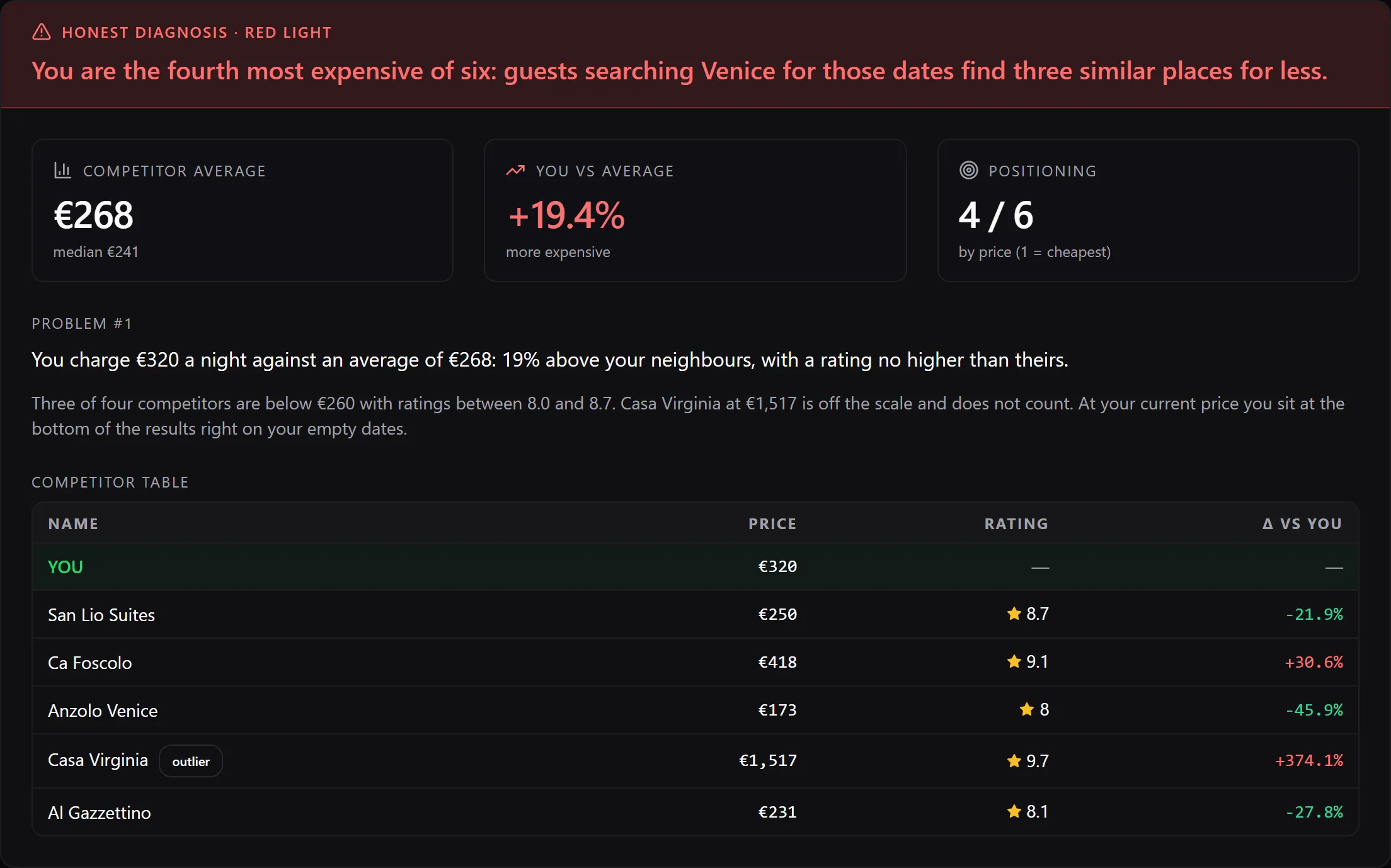Click the €250 price cell

pyautogui.click(x=777, y=614)
